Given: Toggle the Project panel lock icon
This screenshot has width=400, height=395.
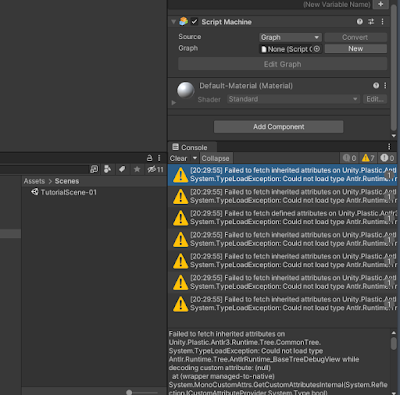Looking at the screenshot, I should coord(150,158).
